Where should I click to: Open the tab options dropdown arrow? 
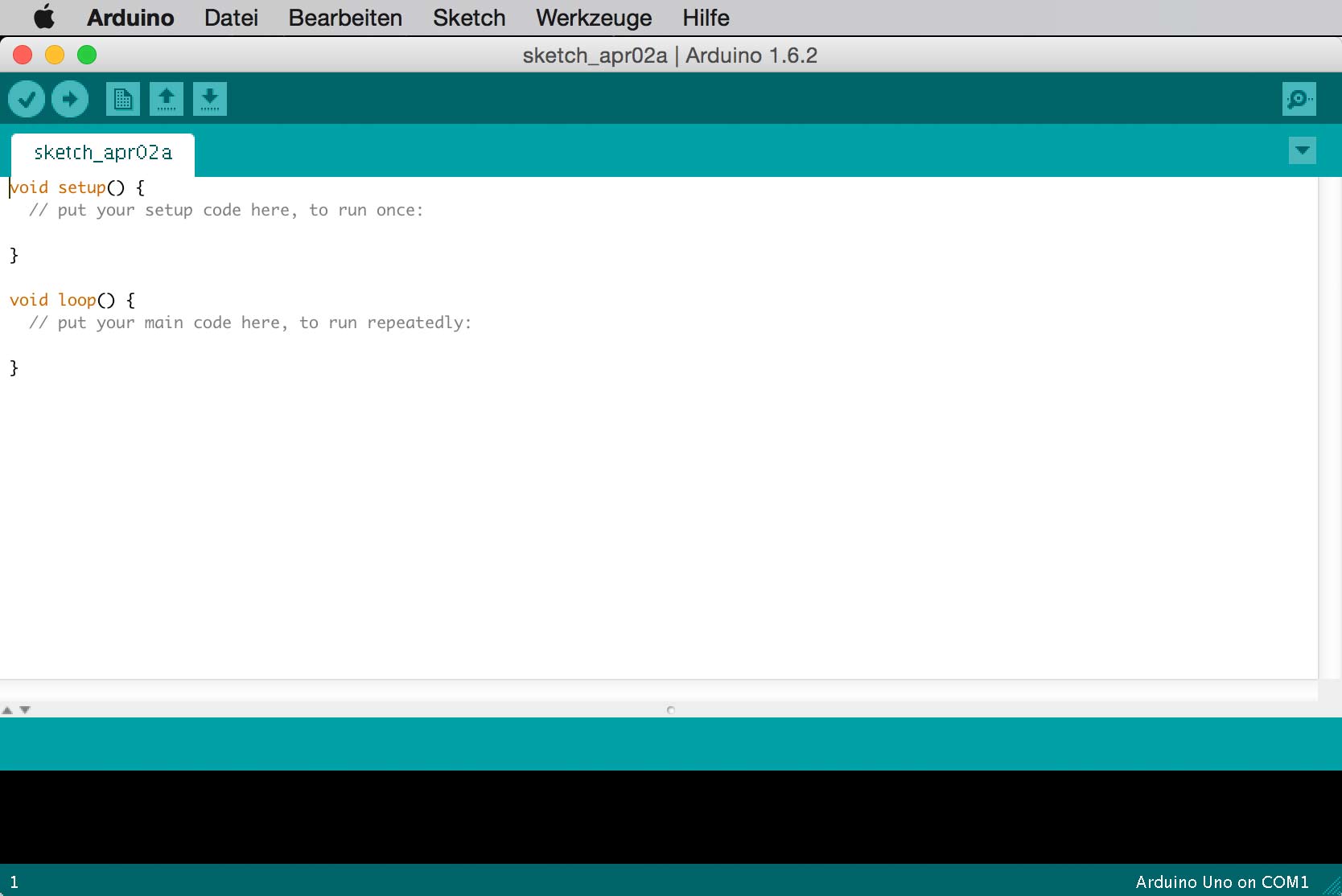[1303, 150]
